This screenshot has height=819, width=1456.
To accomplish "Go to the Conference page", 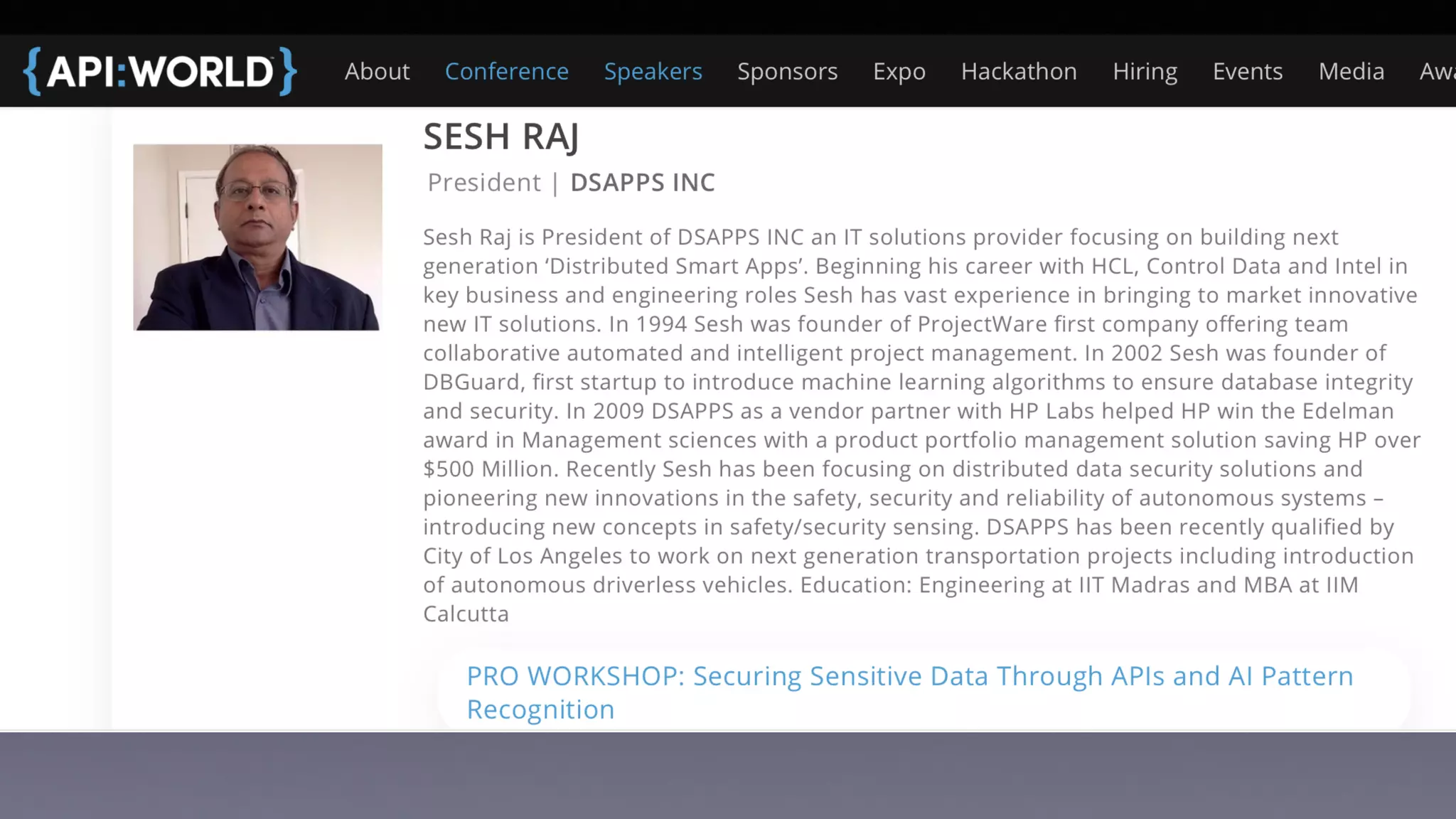I will pyautogui.click(x=506, y=71).
